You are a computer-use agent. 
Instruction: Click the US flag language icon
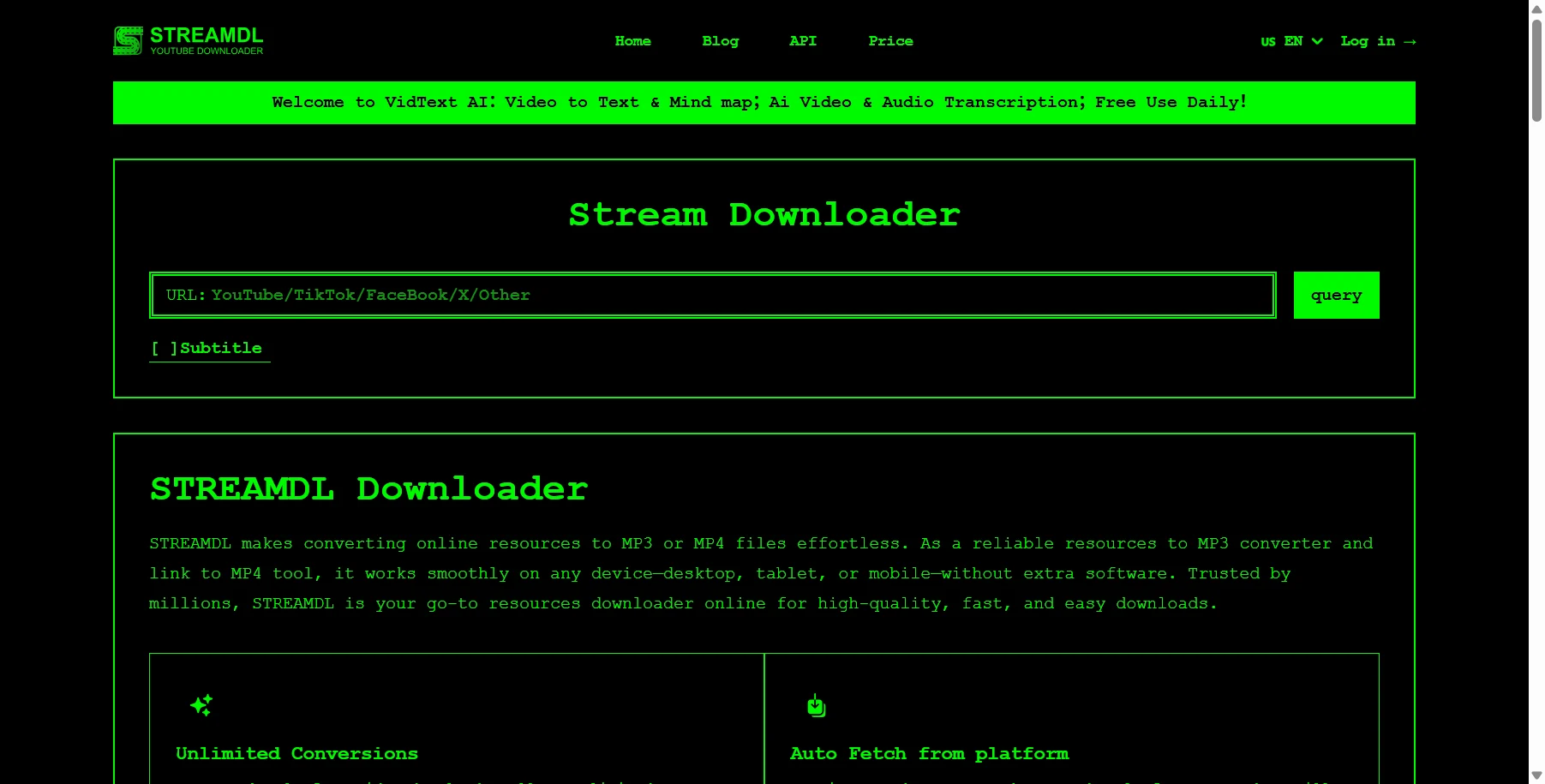1268,41
